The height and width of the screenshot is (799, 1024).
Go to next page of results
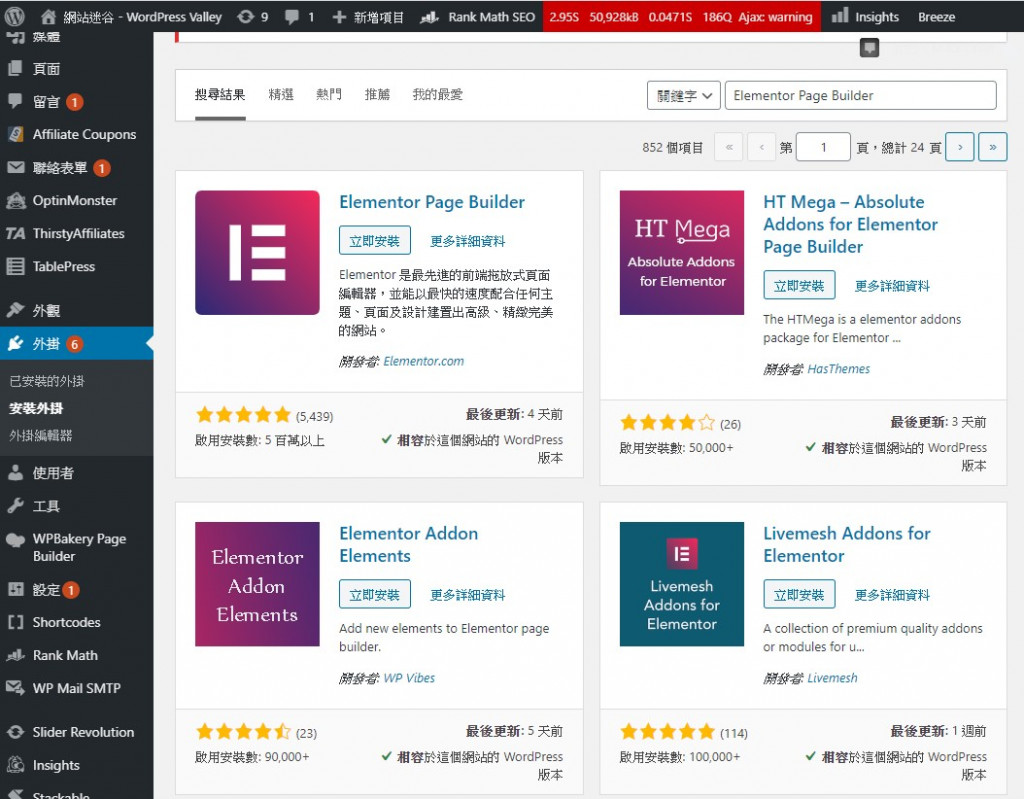tap(960, 147)
